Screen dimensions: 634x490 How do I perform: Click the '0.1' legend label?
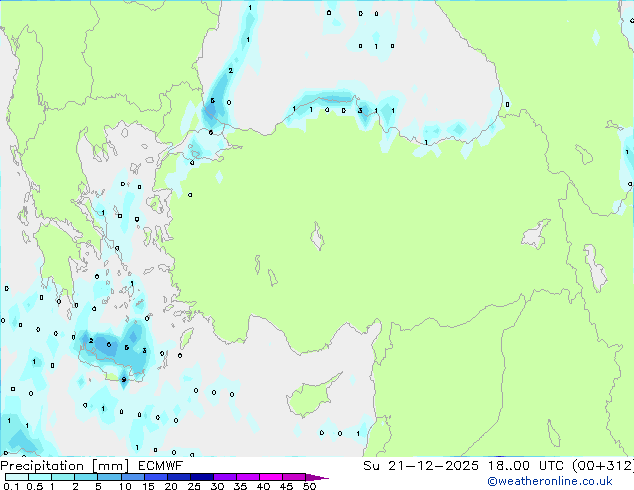[x=11, y=486]
